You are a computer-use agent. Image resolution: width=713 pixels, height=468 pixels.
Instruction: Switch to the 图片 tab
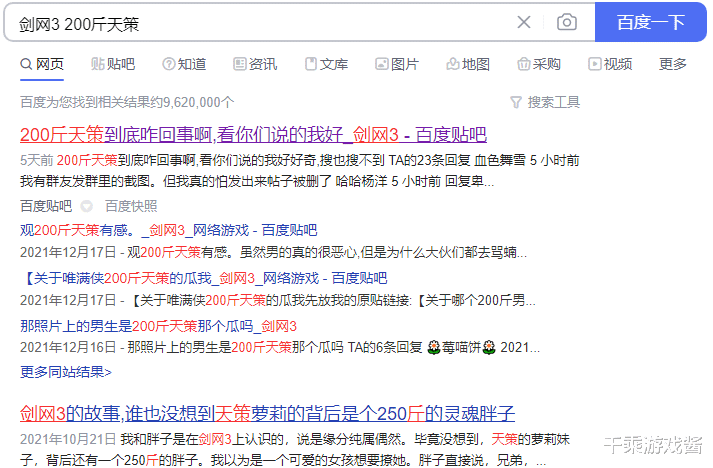397,64
